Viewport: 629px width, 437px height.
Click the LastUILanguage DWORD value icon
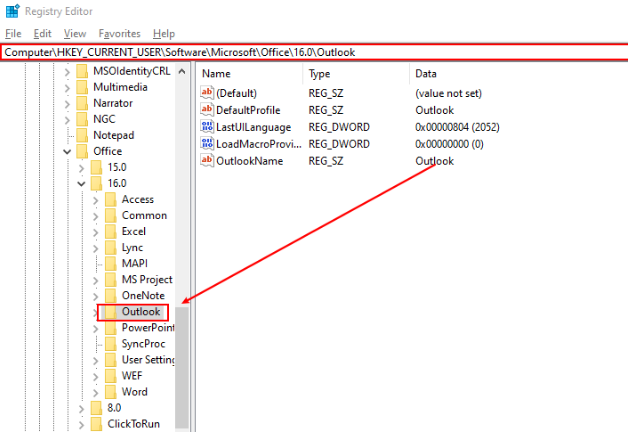[207, 127]
